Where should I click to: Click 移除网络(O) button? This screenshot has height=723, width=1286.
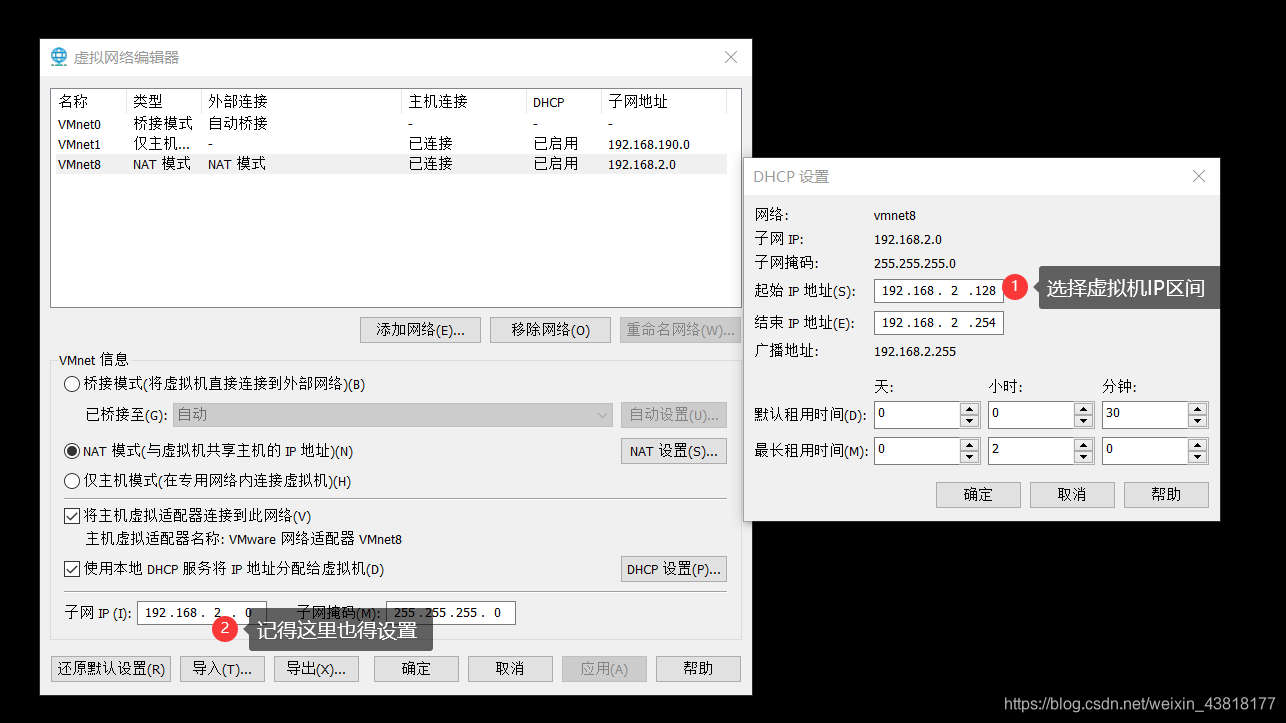coord(550,330)
